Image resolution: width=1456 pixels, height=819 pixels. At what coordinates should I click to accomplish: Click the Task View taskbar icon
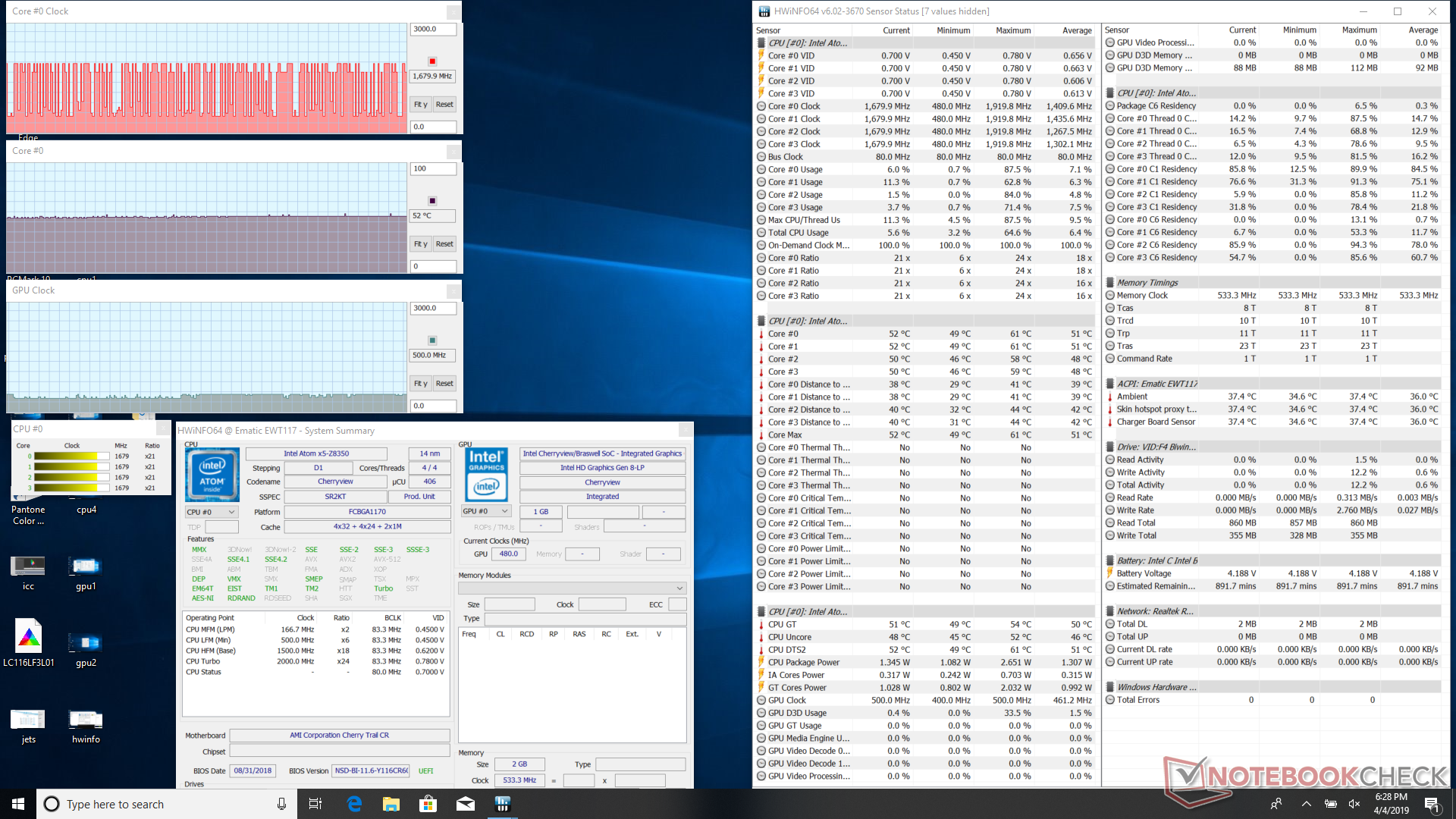point(315,804)
